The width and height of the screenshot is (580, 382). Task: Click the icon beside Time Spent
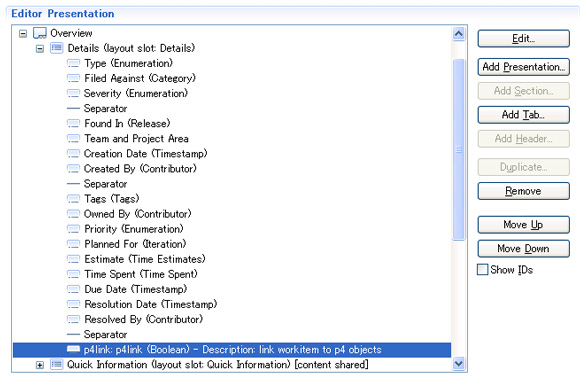(x=73, y=274)
